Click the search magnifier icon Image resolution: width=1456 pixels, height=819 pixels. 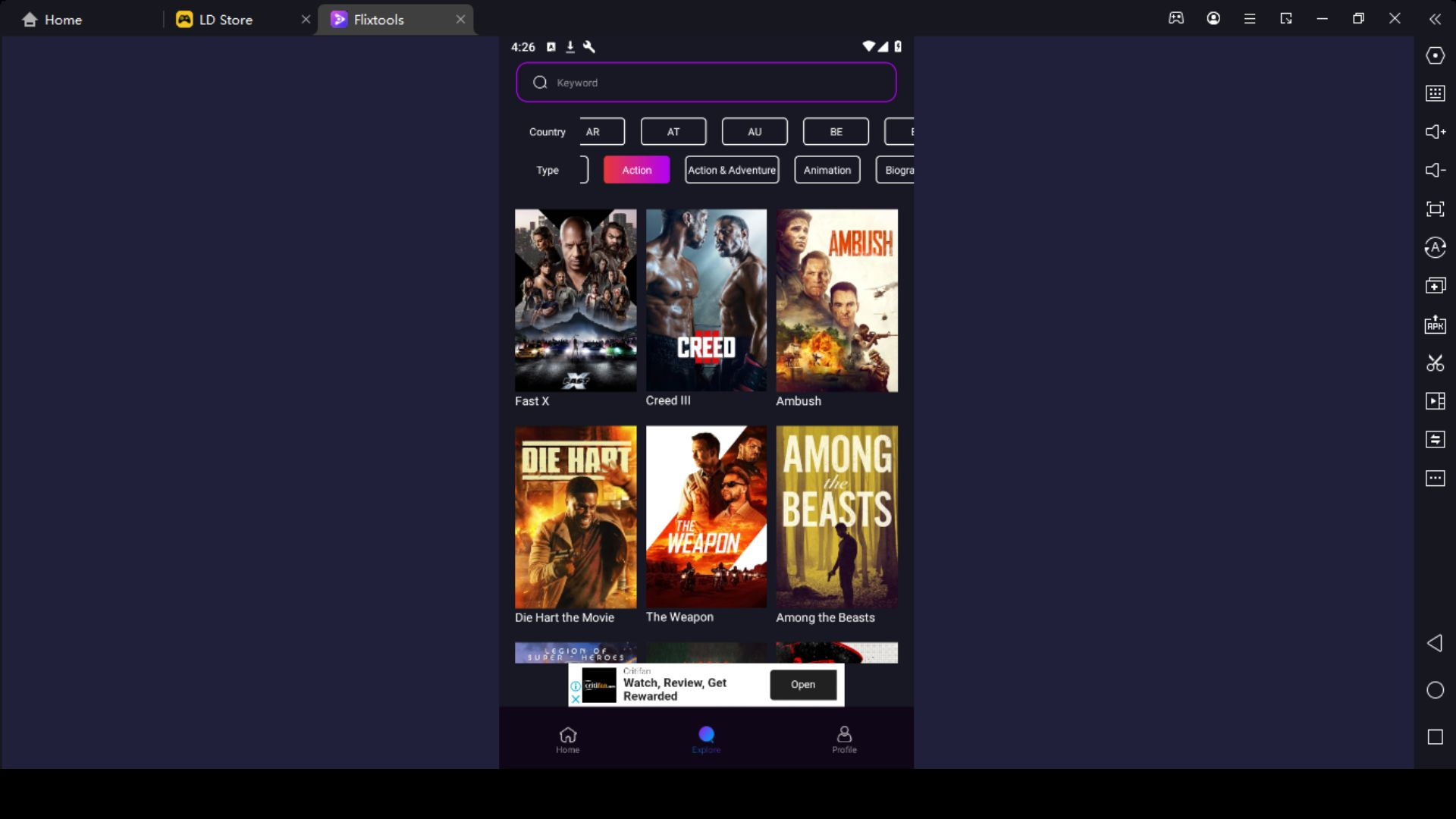540,83
